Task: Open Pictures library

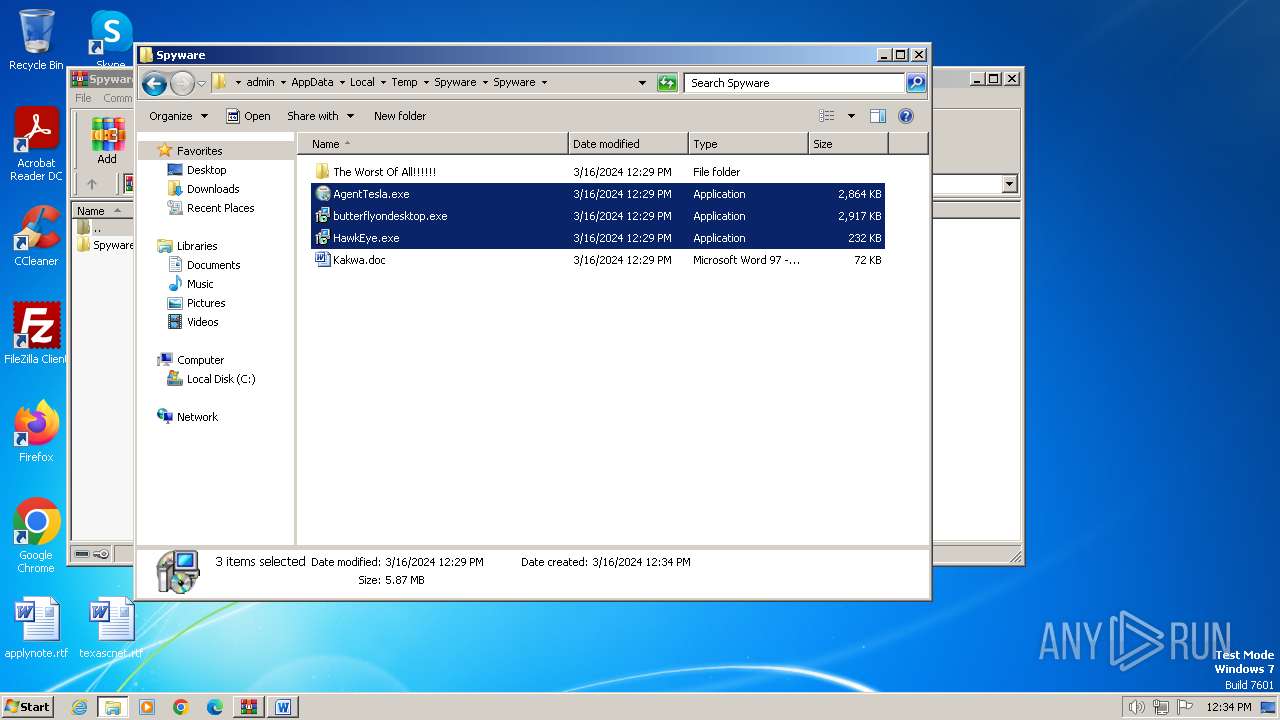Action: (x=206, y=303)
